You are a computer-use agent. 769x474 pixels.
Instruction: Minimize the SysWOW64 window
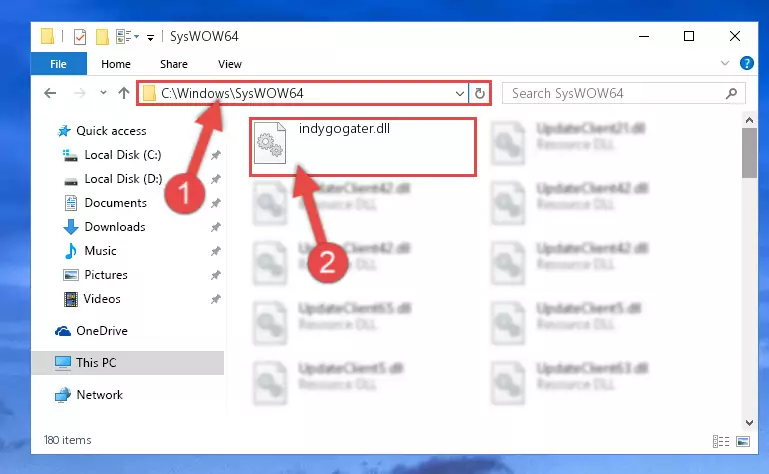(644, 36)
